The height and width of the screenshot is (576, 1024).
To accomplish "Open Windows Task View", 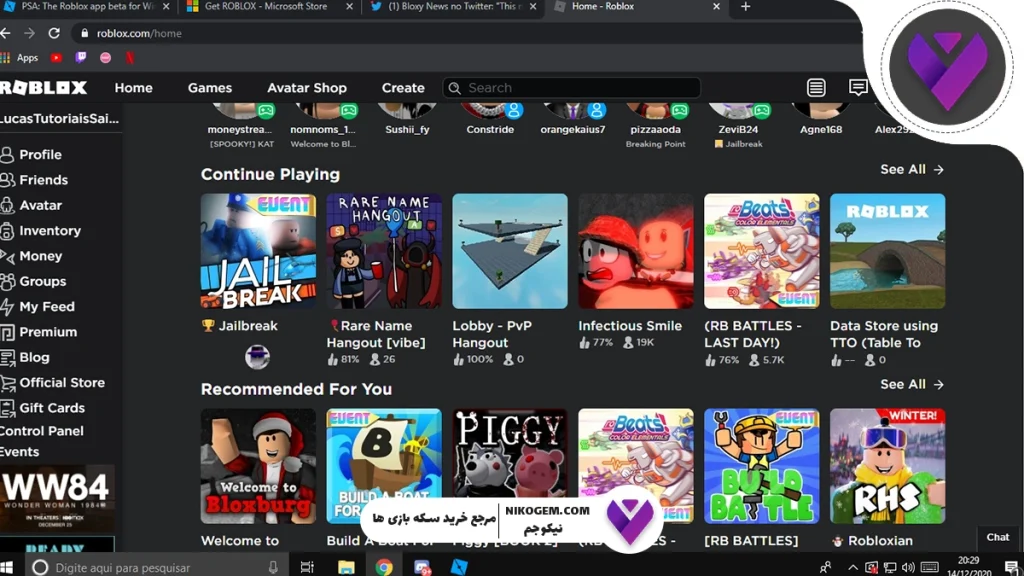I will [x=307, y=567].
